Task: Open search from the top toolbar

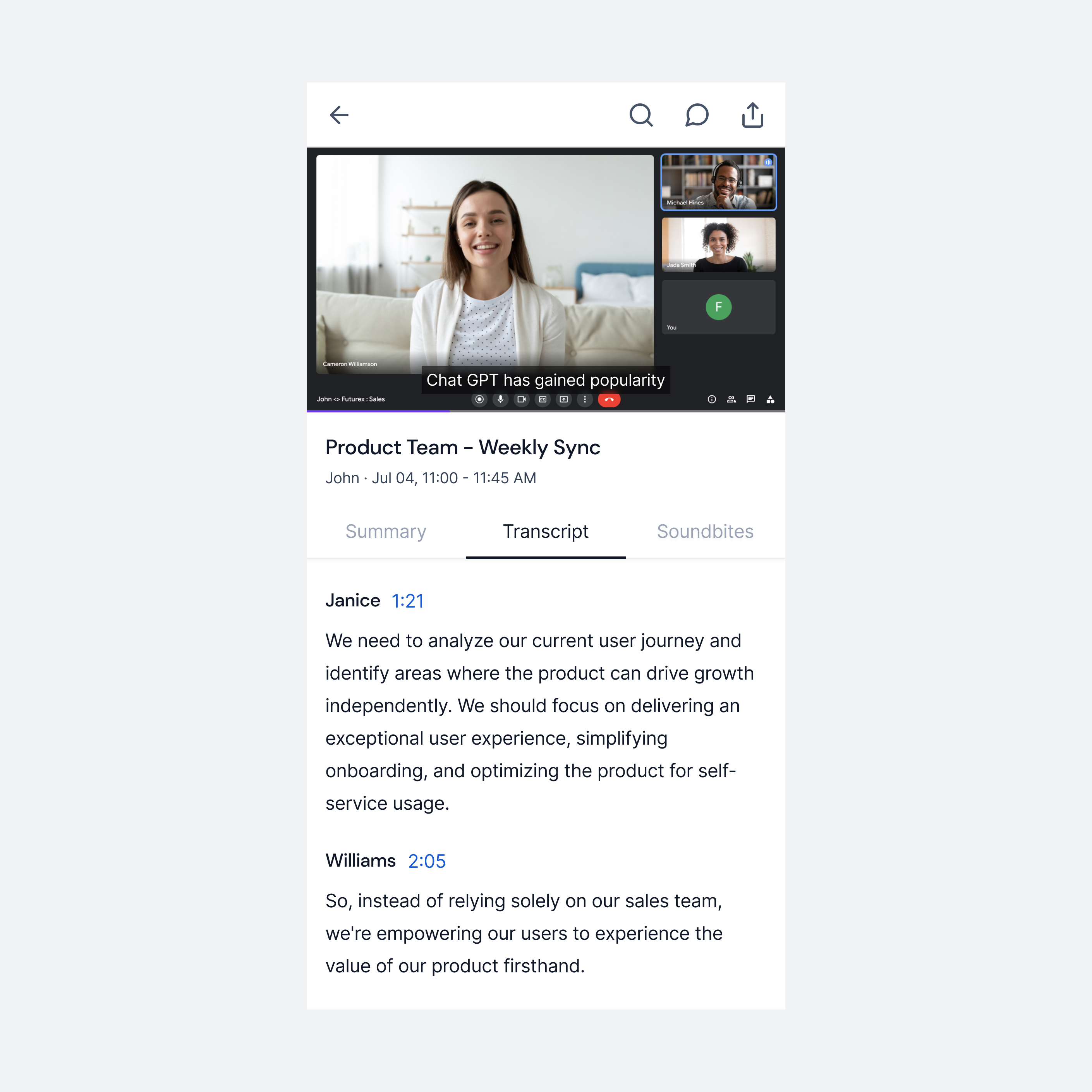Action: 642,115
